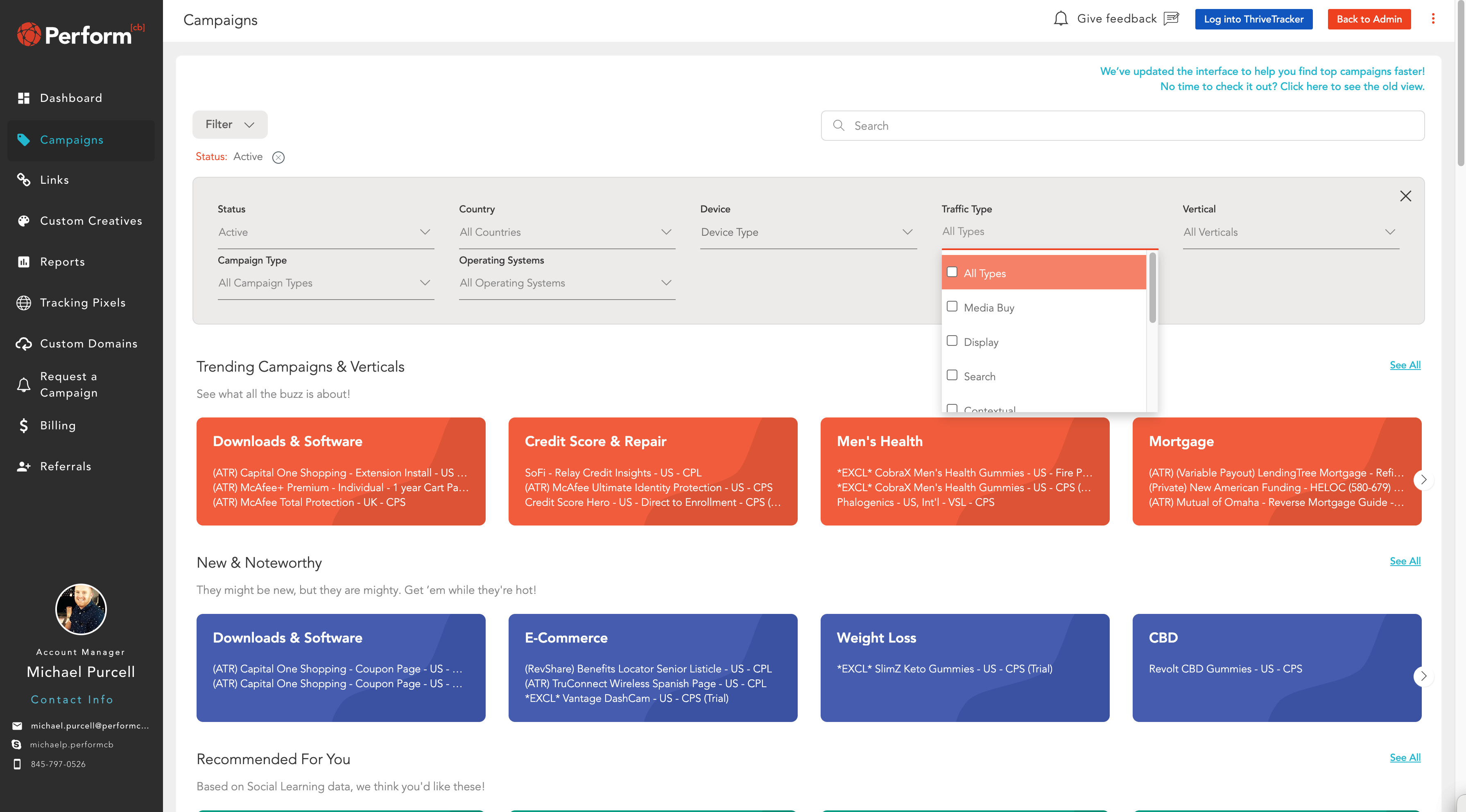Open the Status dropdown
The image size is (1466, 812).
tap(326, 232)
